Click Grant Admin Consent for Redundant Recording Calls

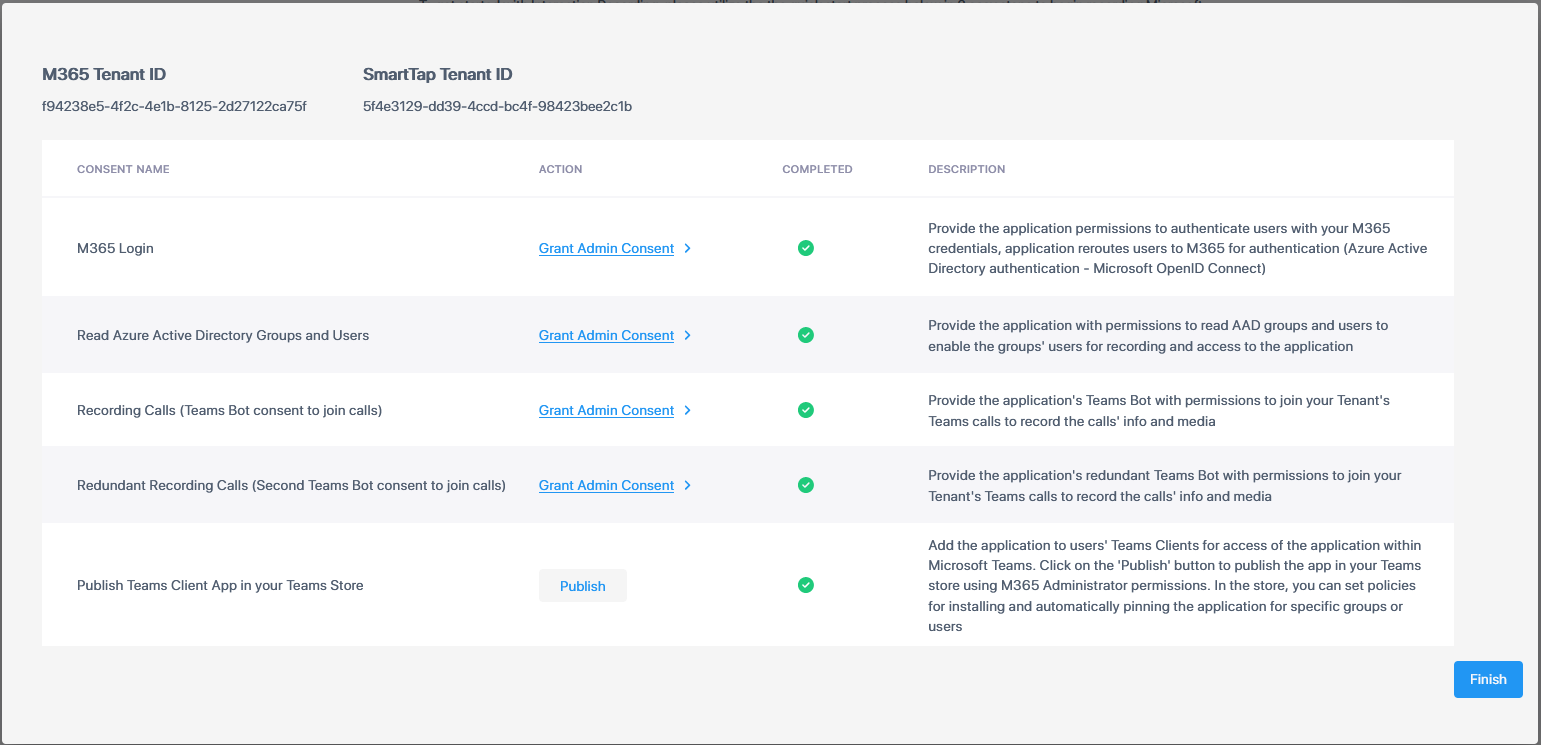606,485
